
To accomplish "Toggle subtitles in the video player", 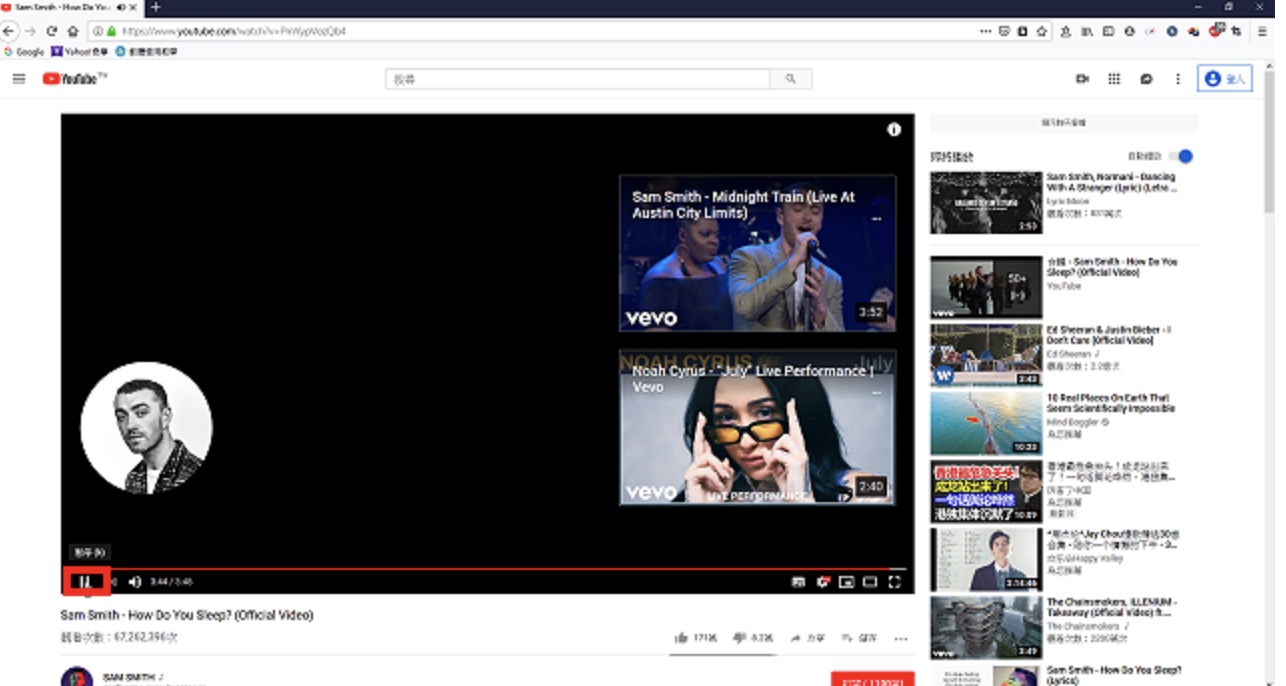I will click(x=798, y=581).
